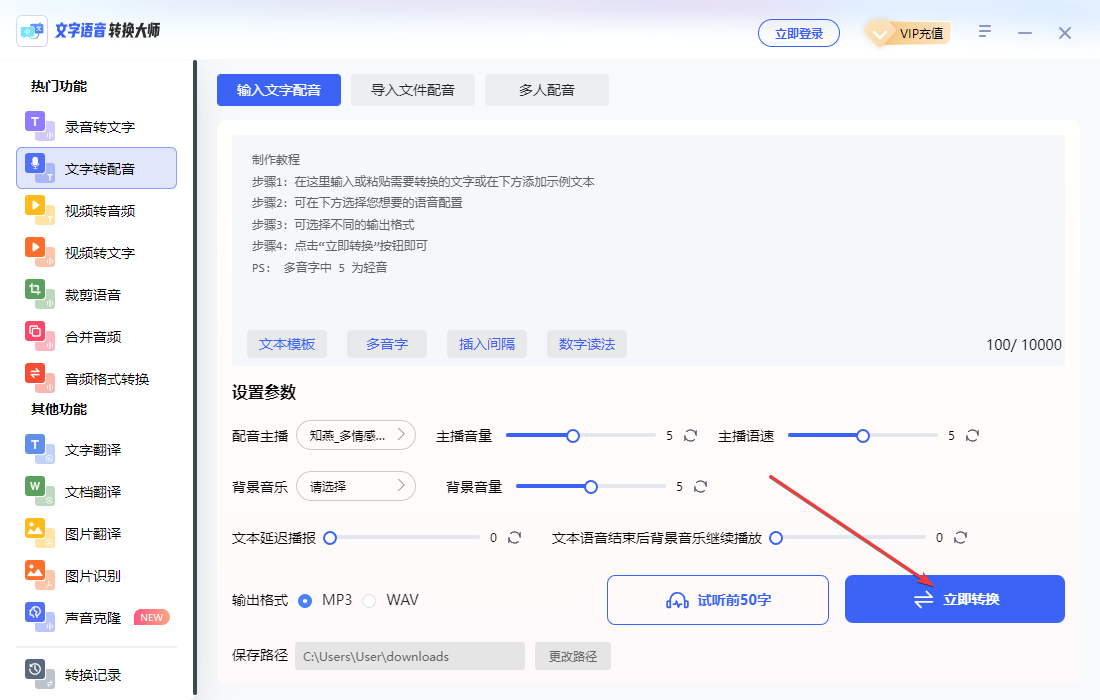This screenshot has height=700, width=1100.
Task: Switch to the 导入文件配音 tab
Action: [x=412, y=89]
